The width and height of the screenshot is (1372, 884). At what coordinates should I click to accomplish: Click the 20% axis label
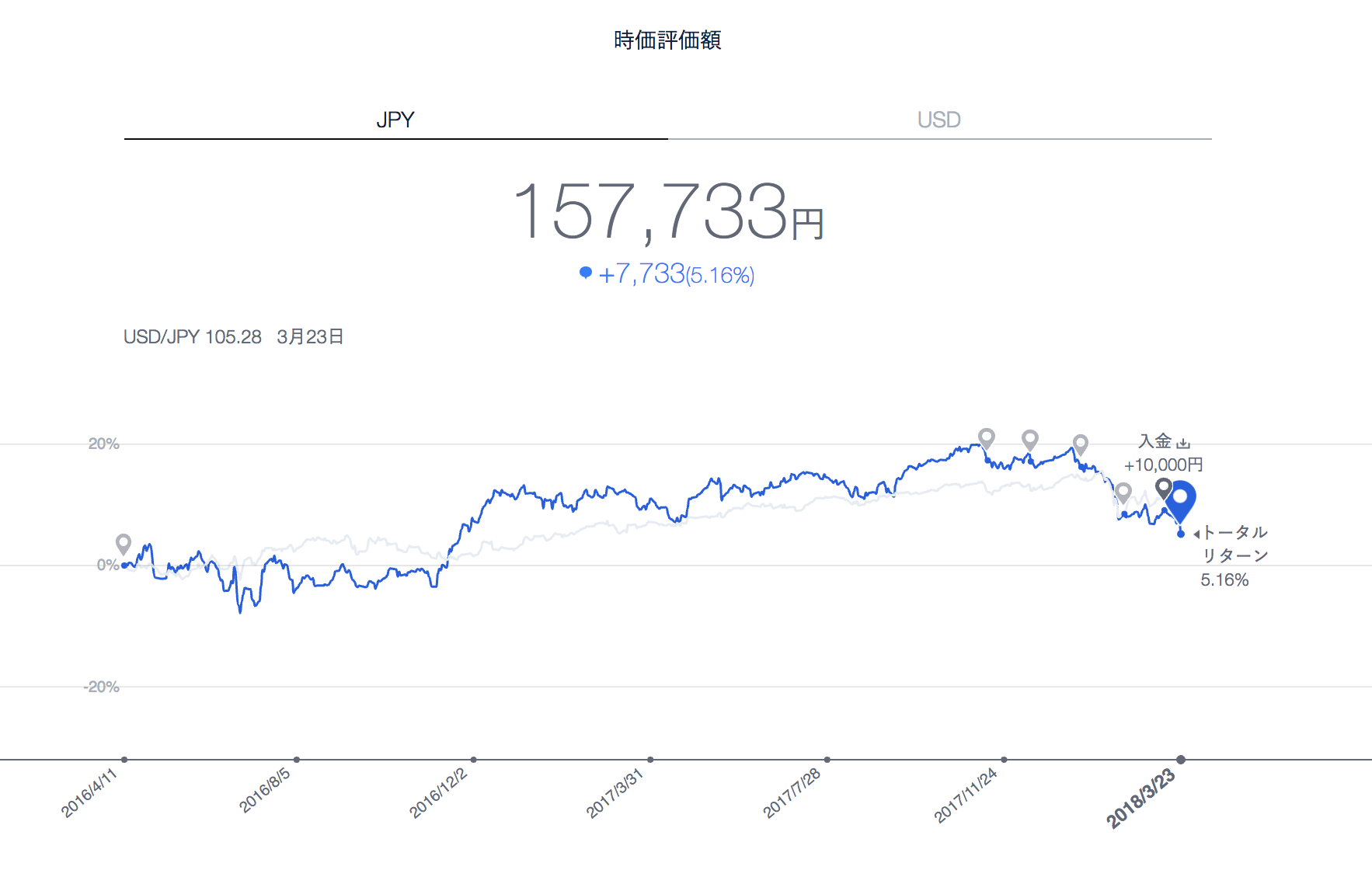103,444
